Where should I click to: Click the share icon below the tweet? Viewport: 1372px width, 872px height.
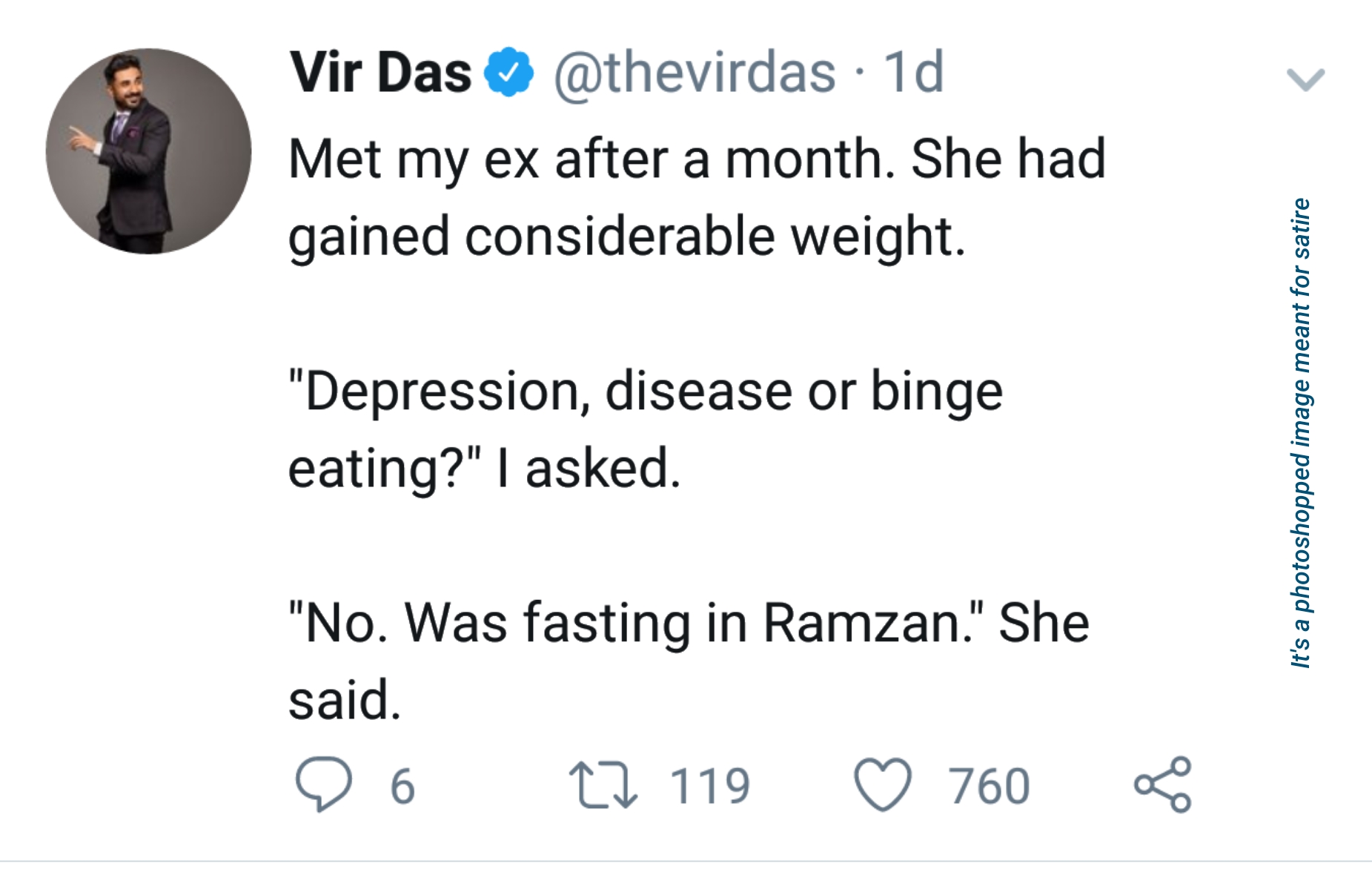tap(1162, 785)
